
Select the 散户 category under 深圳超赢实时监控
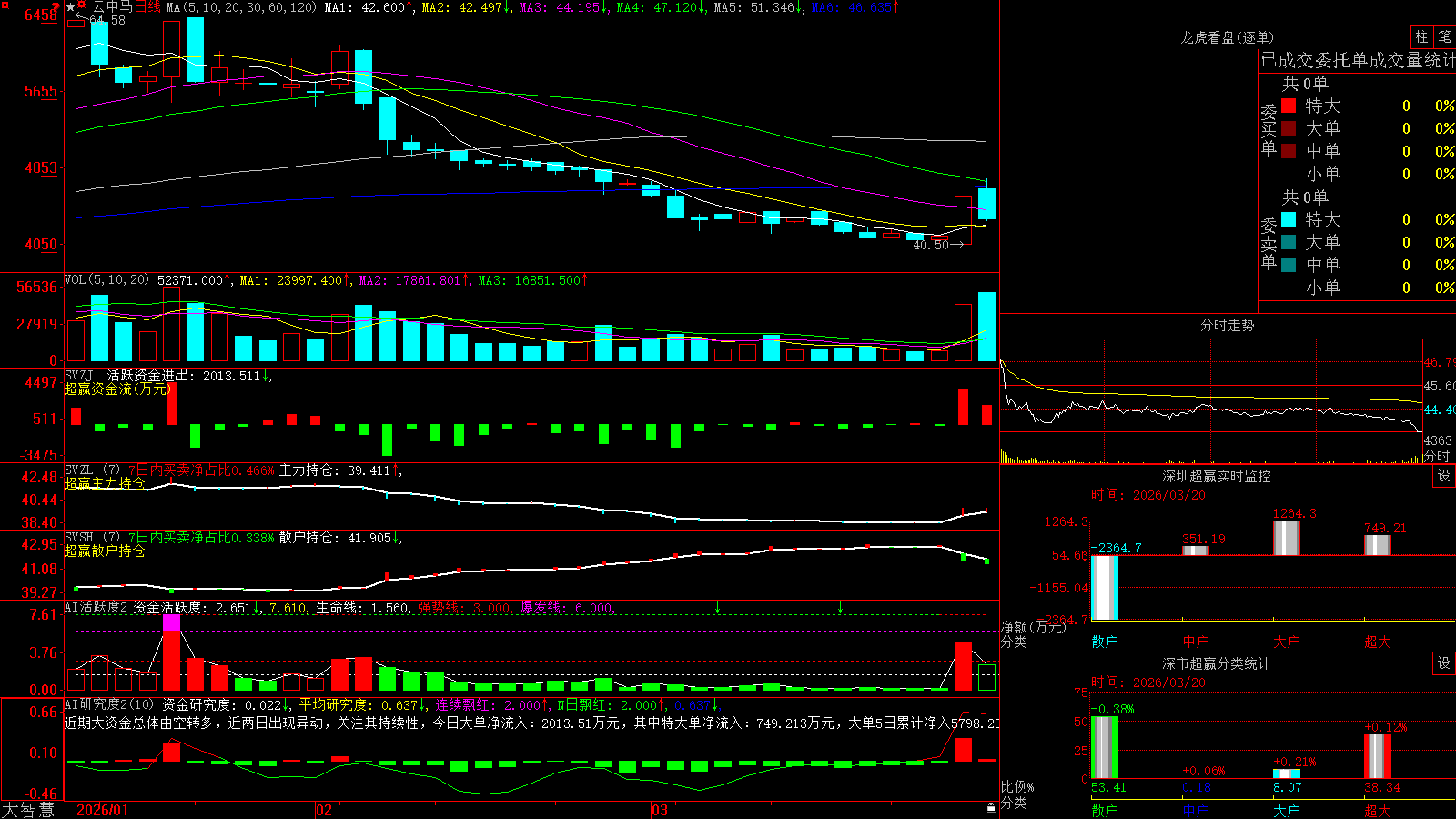1105,642
